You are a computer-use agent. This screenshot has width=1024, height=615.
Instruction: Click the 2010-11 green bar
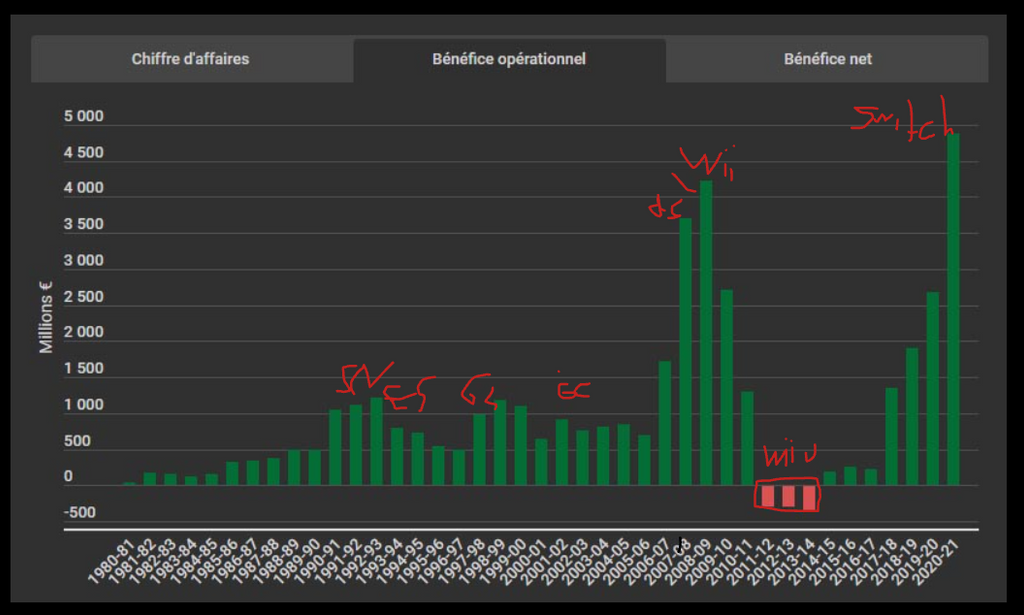pyautogui.click(x=747, y=439)
